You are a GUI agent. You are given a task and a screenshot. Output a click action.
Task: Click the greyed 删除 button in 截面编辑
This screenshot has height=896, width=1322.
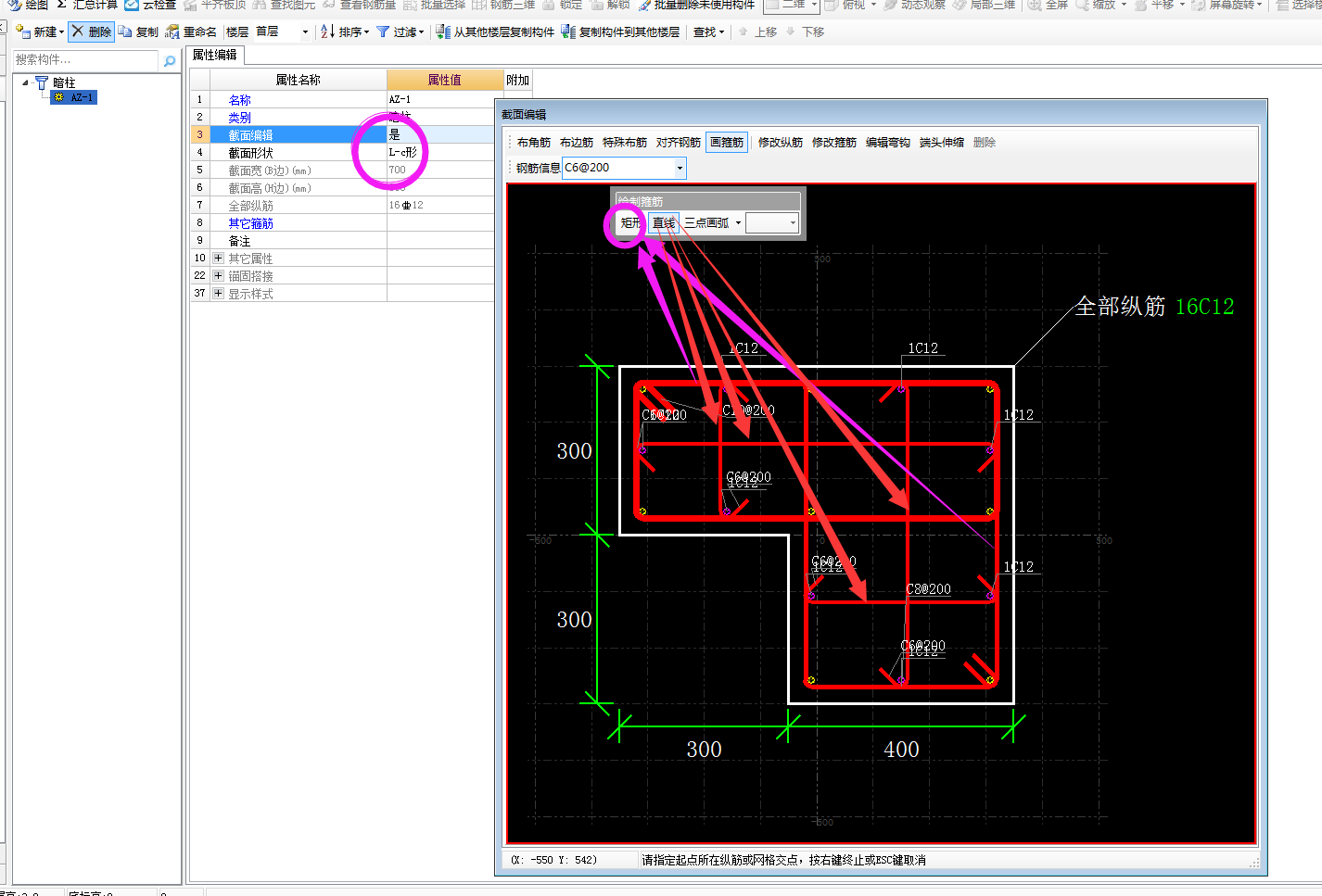click(985, 142)
